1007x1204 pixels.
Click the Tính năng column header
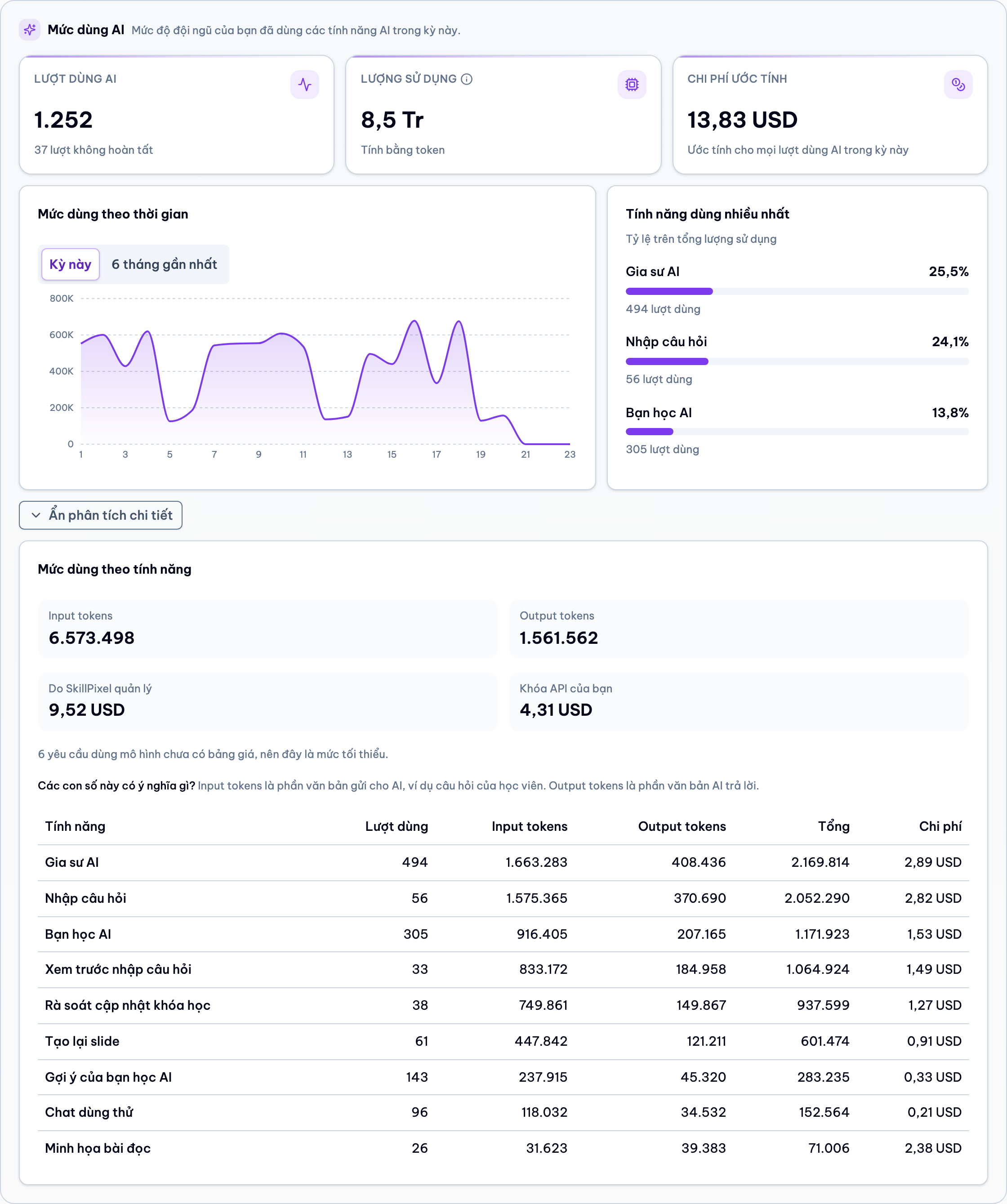click(x=75, y=826)
